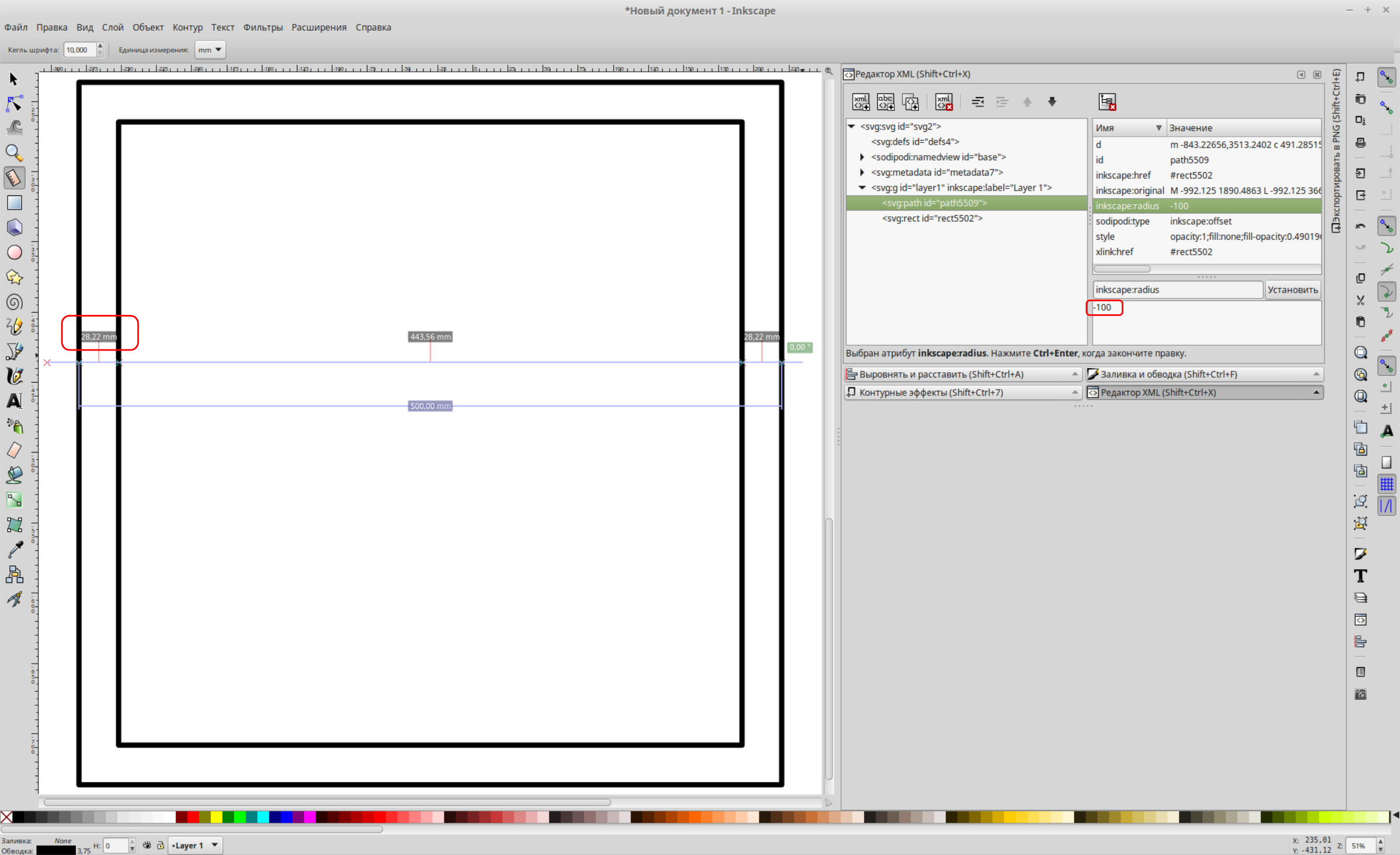Toggle layer visibility eye icon
This screenshot has height=855, width=1400.
click(147, 845)
